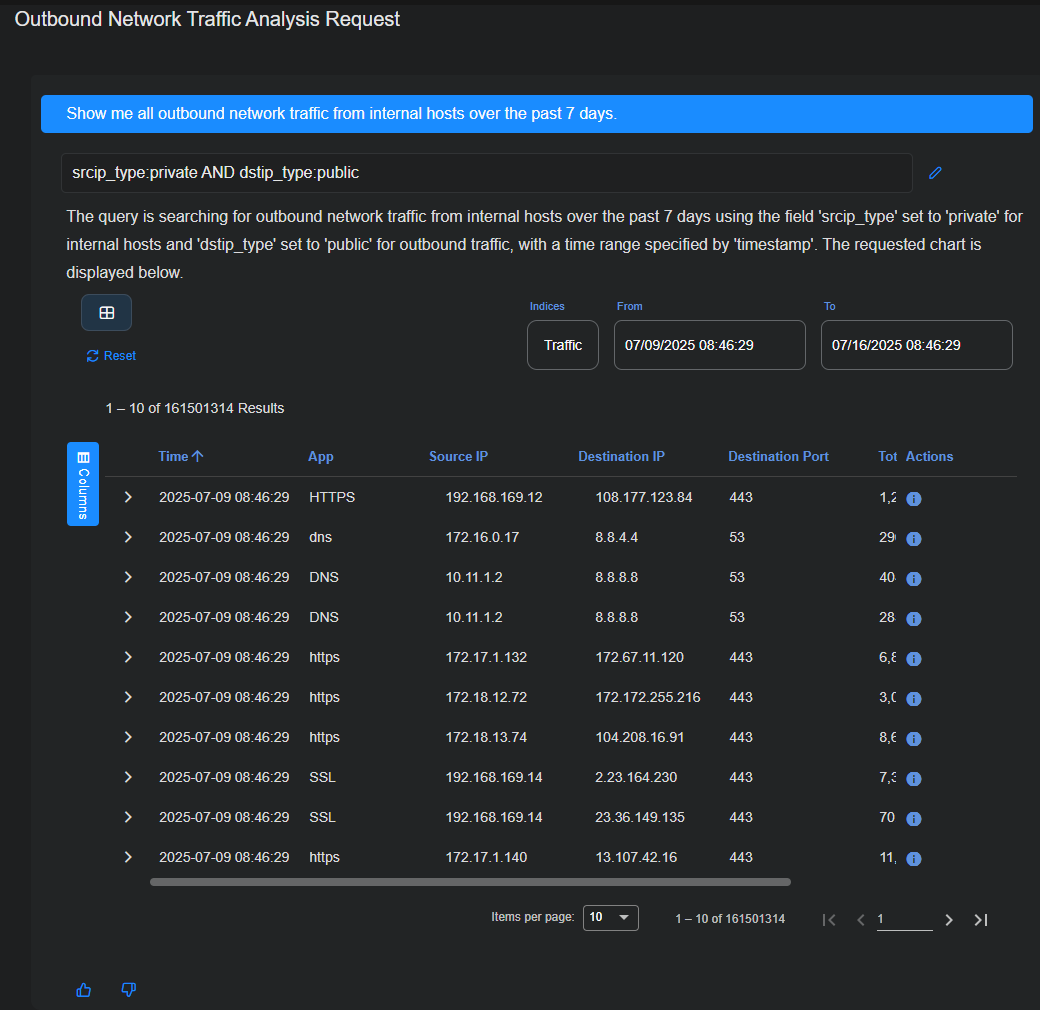The image size is (1040, 1010).
Task: Open the Items per page dropdown
Action: [x=610, y=918]
